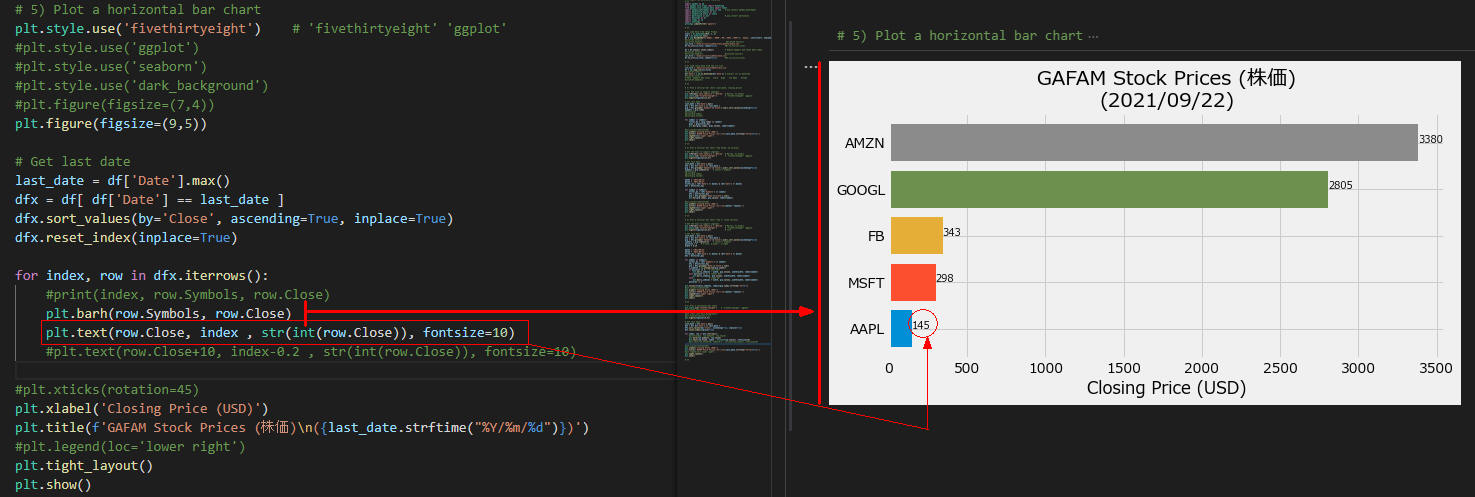
Task: Place cursor on #plt.style.use('seaborn') line
Action: 111,66
